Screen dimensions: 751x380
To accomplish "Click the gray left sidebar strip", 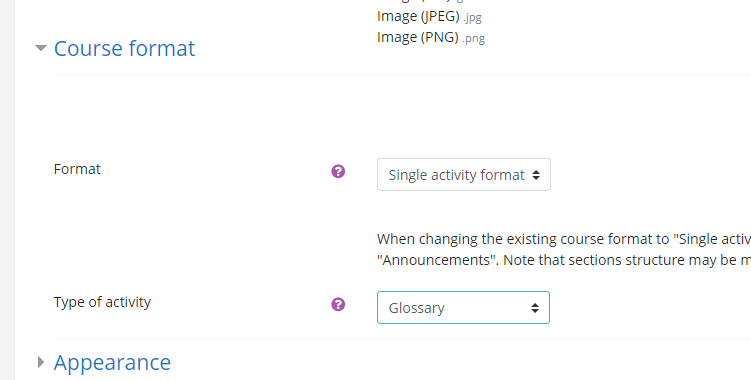I will (x=7, y=190).
